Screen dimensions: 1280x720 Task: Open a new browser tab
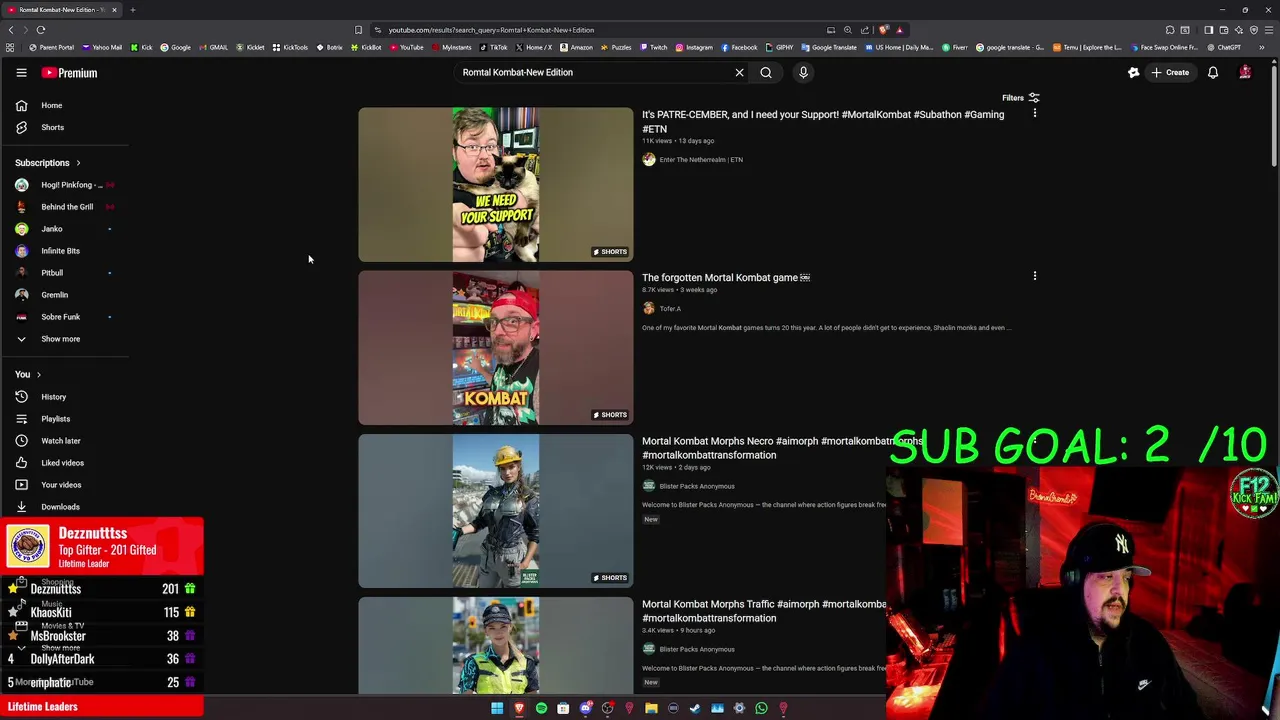pos(132,10)
